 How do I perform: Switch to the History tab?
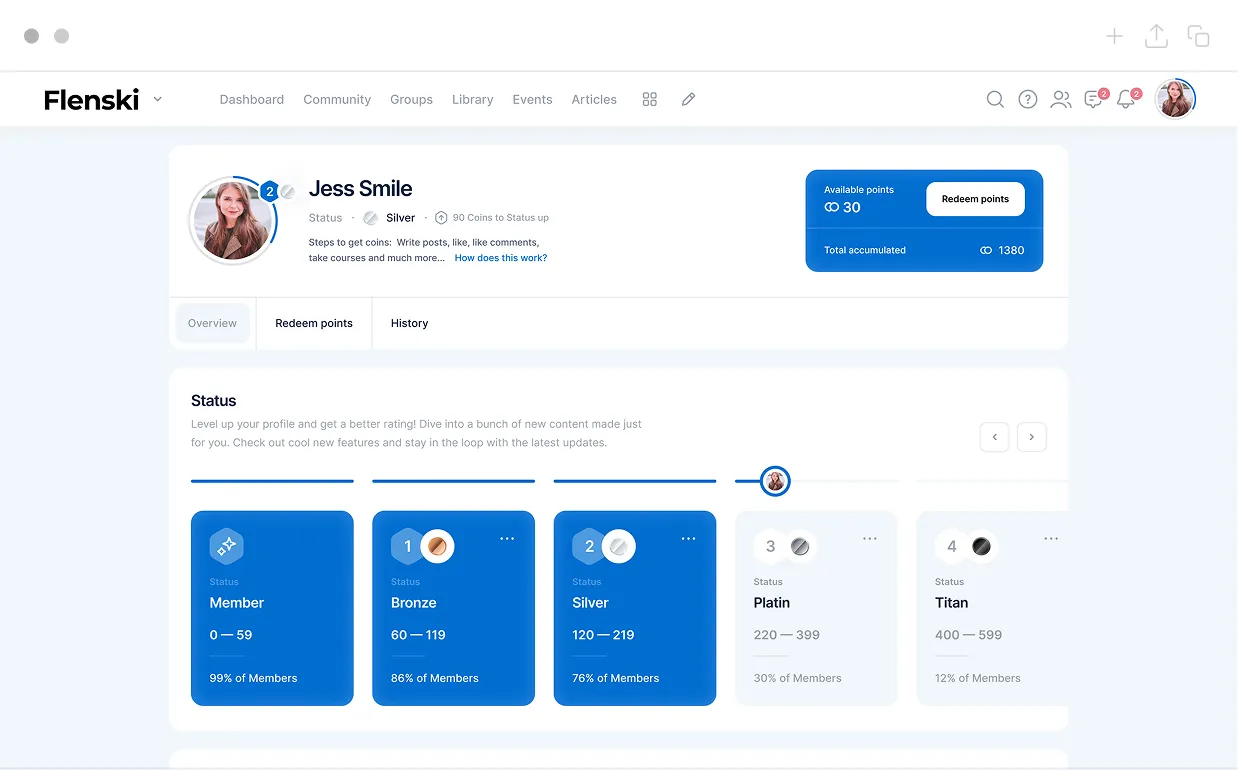[409, 323]
